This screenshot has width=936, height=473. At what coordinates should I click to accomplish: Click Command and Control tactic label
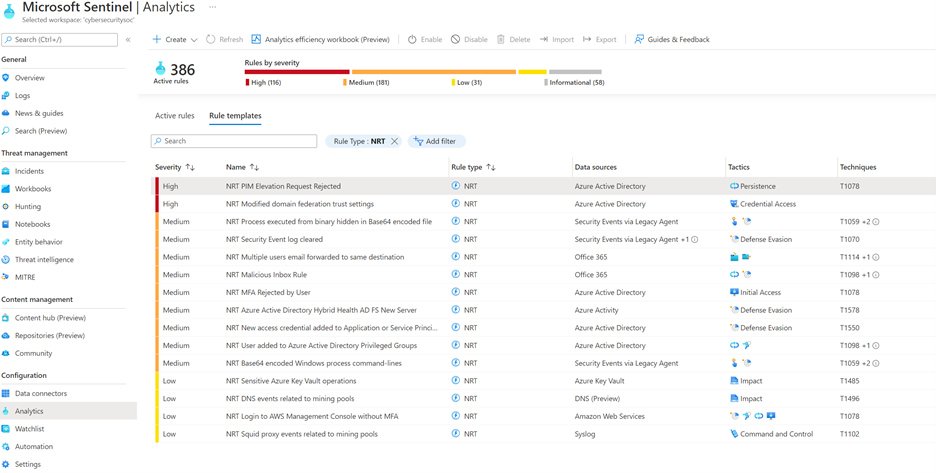777,434
